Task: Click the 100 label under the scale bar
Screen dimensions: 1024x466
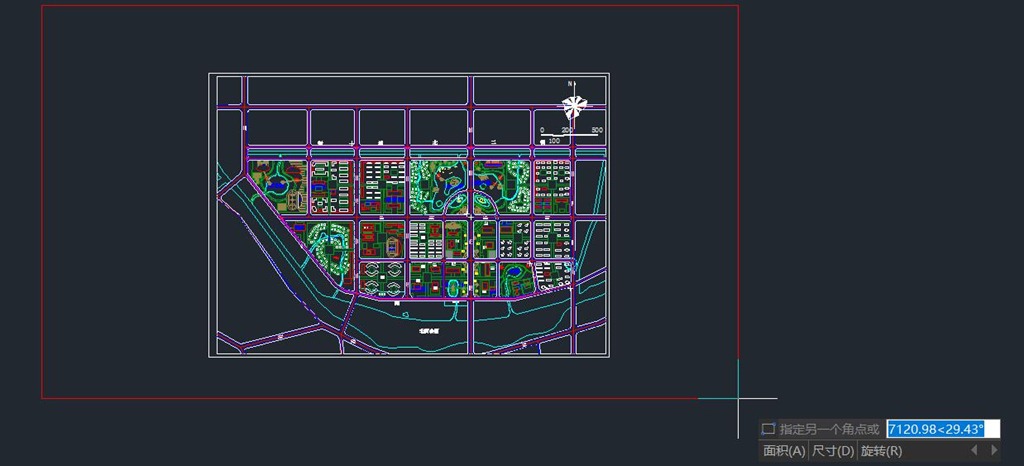Action: pyautogui.click(x=553, y=141)
